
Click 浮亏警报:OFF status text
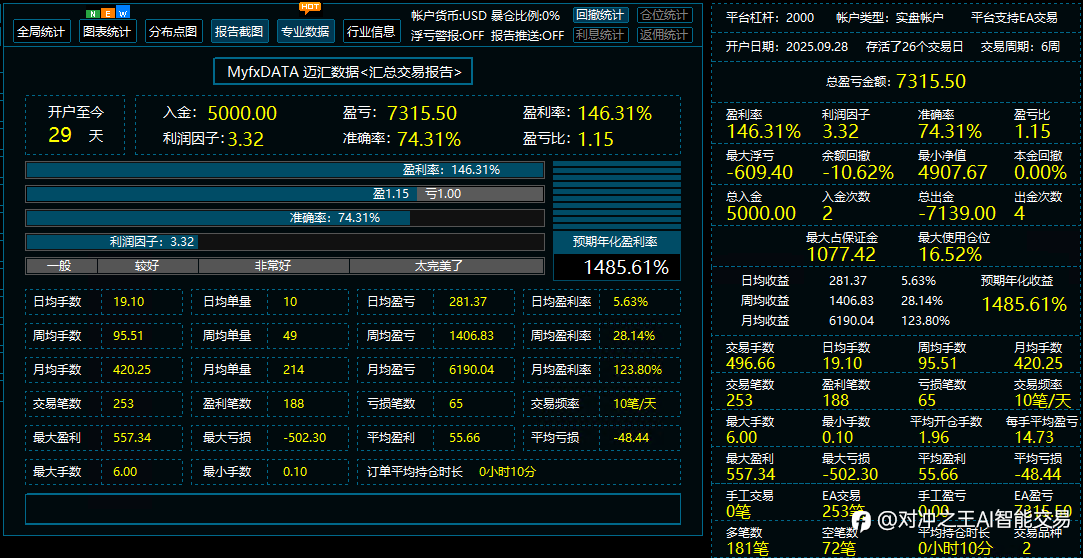(x=447, y=36)
